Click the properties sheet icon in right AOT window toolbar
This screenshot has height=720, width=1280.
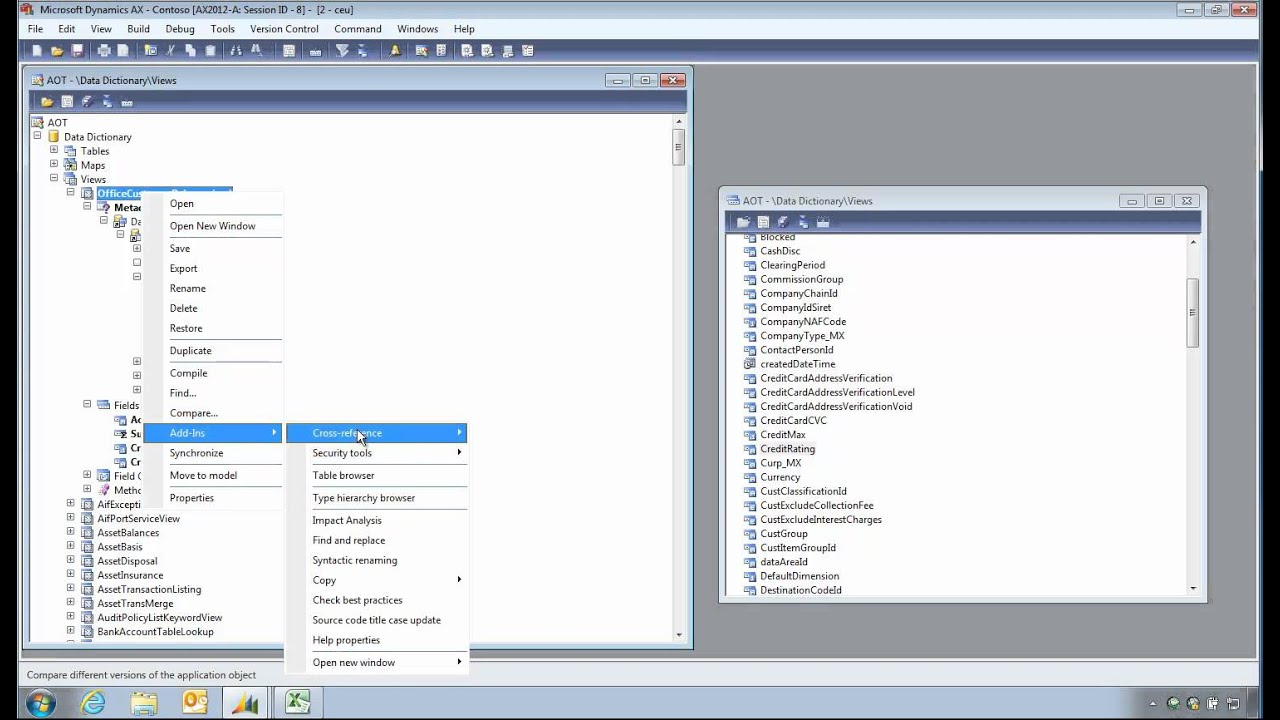763,222
